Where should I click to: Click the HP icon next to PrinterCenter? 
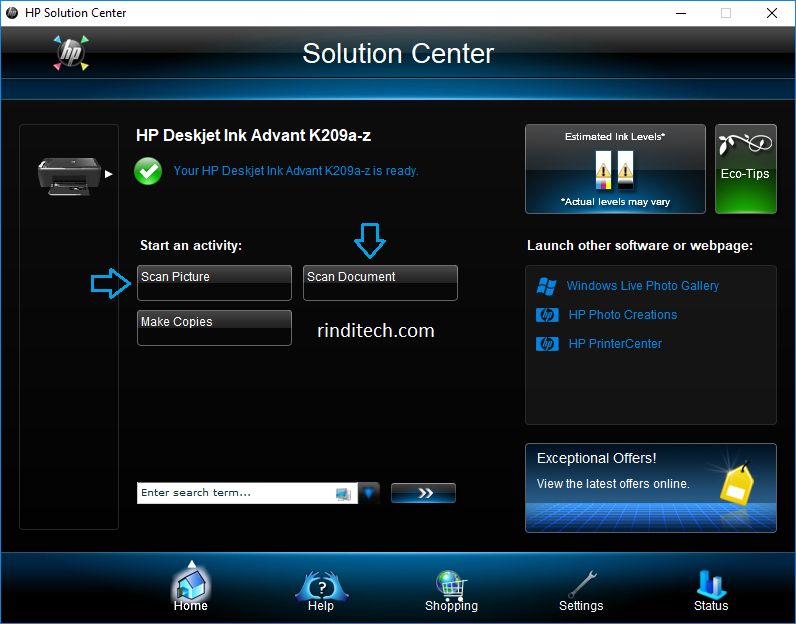[x=547, y=344]
